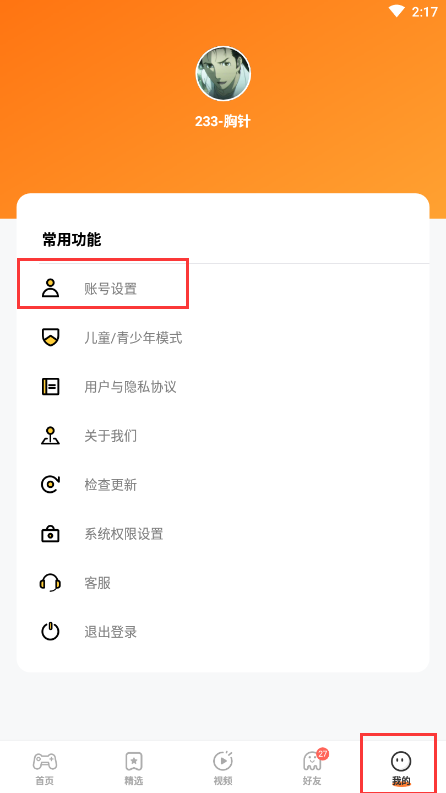This screenshot has height=793, width=446.
Task: Tap the profile avatar picture
Action: (x=223, y=74)
